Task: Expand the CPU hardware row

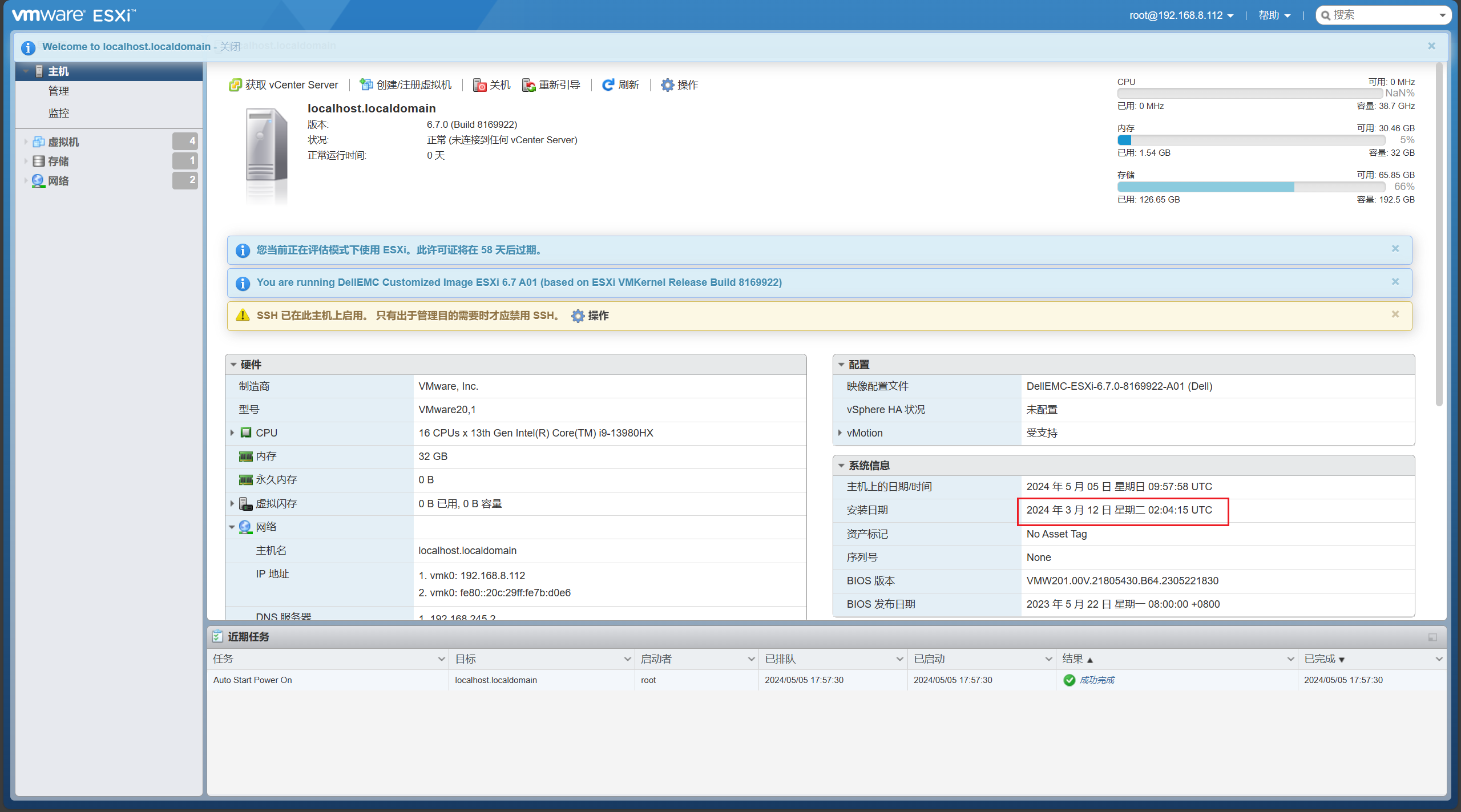Action: [x=232, y=433]
